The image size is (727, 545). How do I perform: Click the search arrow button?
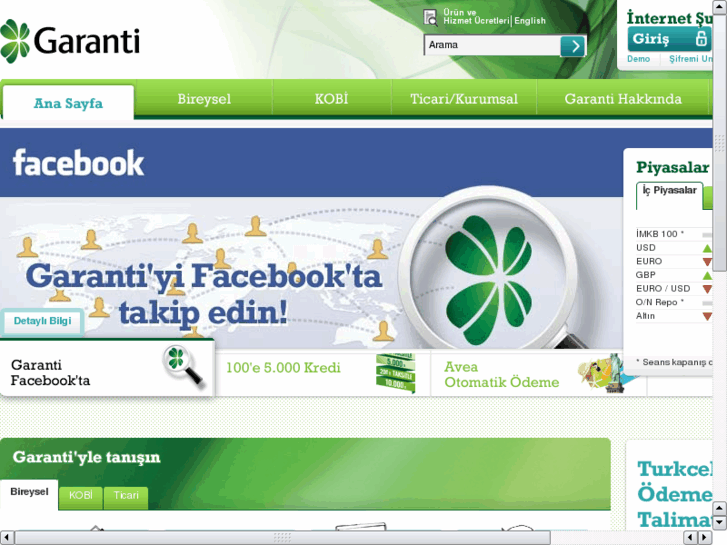click(x=573, y=45)
